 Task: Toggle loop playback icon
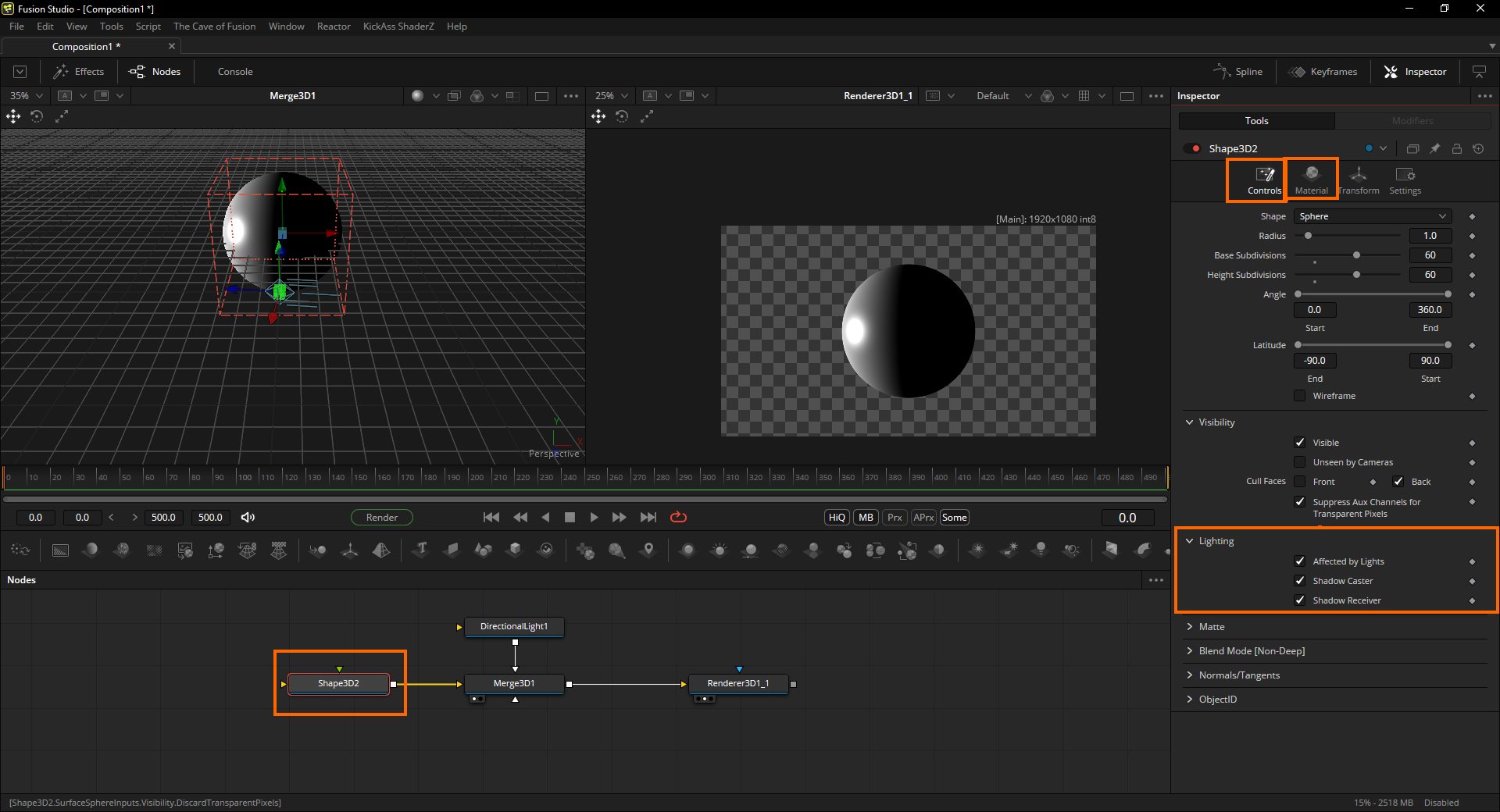click(678, 518)
